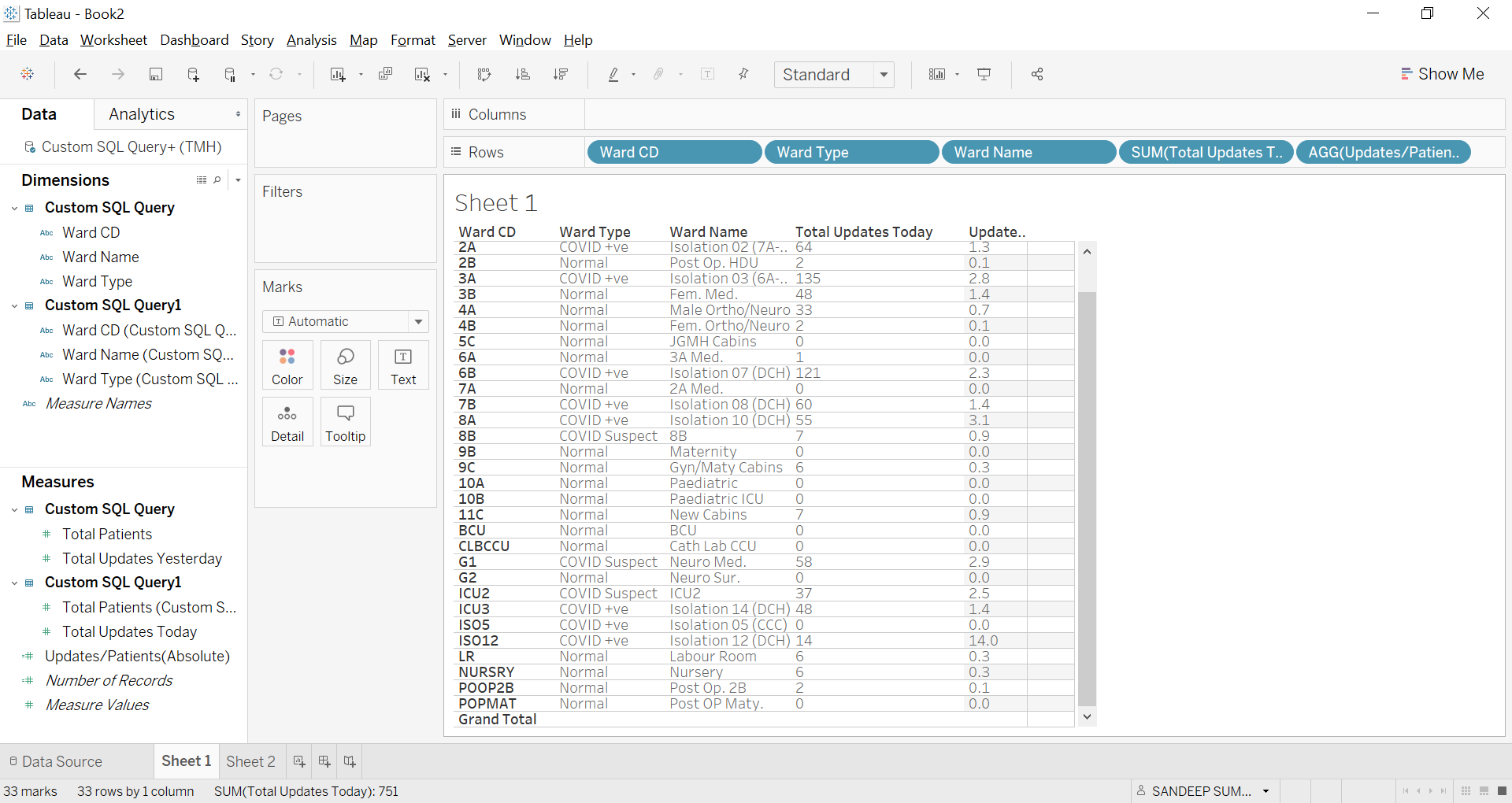Viewport: 1512px width, 803px height.
Task: Sort ascending using the toolbar icon
Action: pyautogui.click(x=523, y=74)
